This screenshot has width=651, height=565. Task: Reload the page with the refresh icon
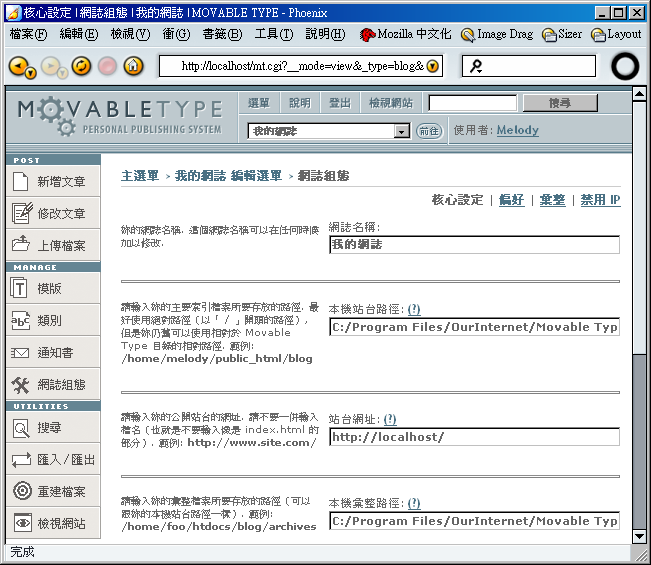coord(81,66)
